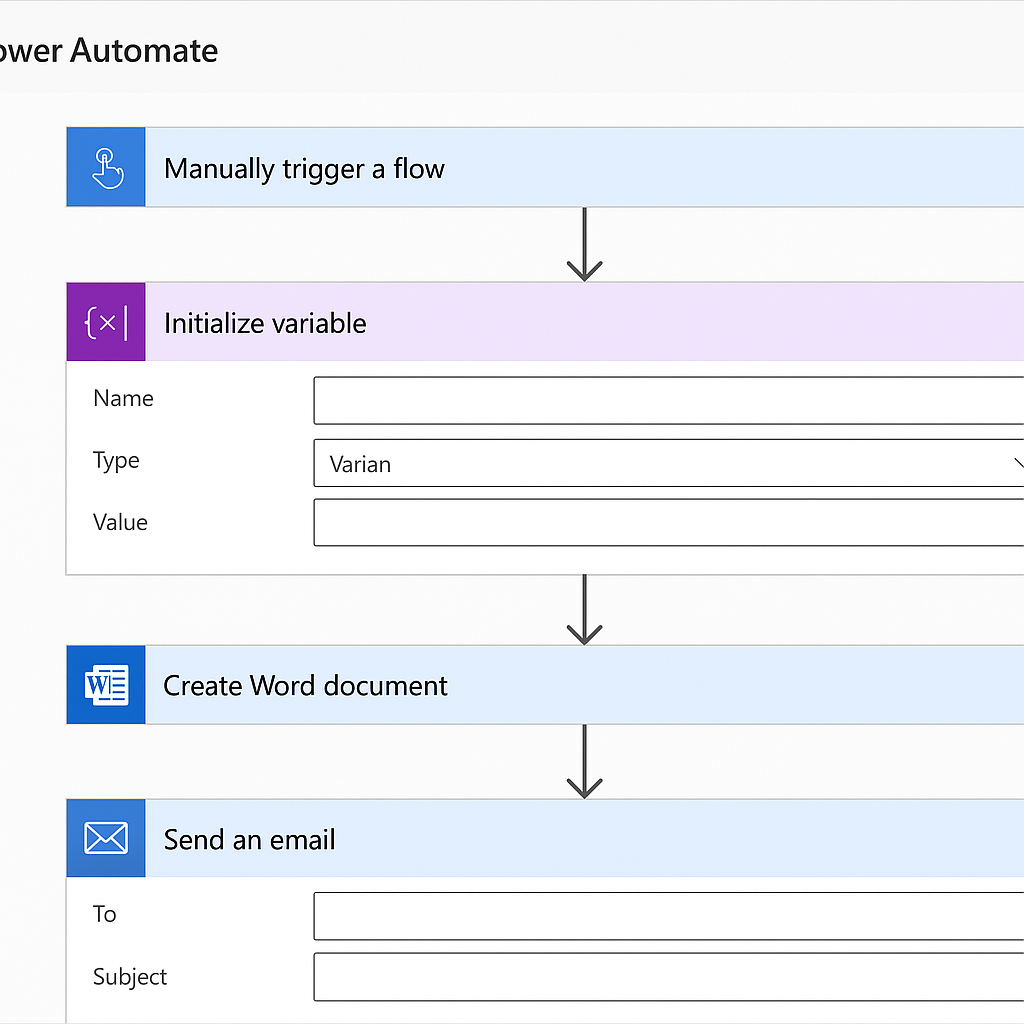Click the manual trigger hand-tap icon

tap(106, 167)
